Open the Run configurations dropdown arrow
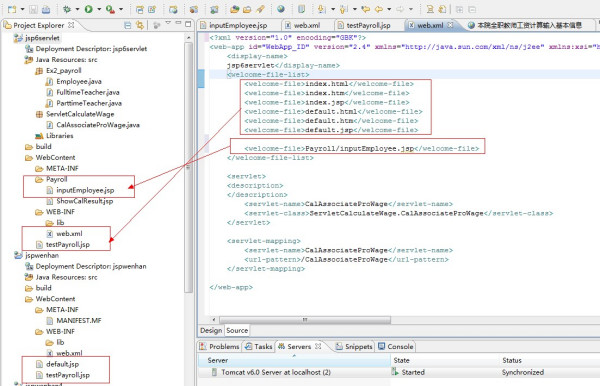The height and width of the screenshot is (386, 600). [x=99, y=9]
